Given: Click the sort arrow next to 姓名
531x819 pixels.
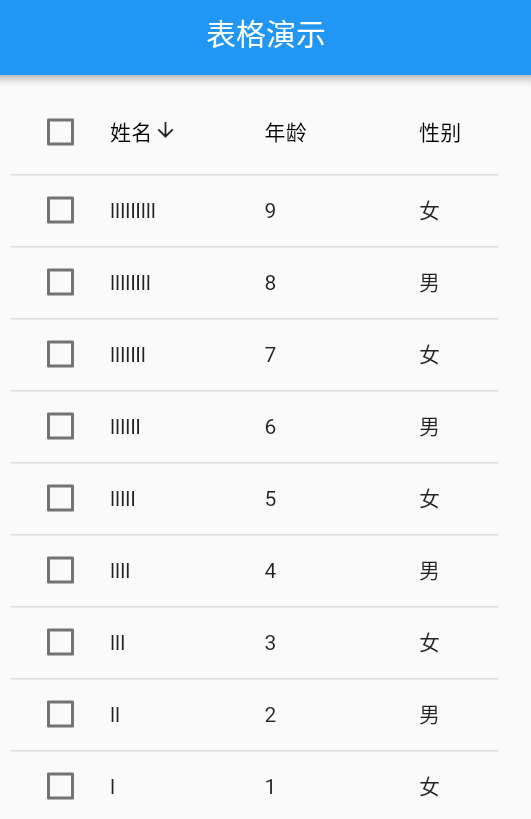Looking at the screenshot, I should (166, 131).
